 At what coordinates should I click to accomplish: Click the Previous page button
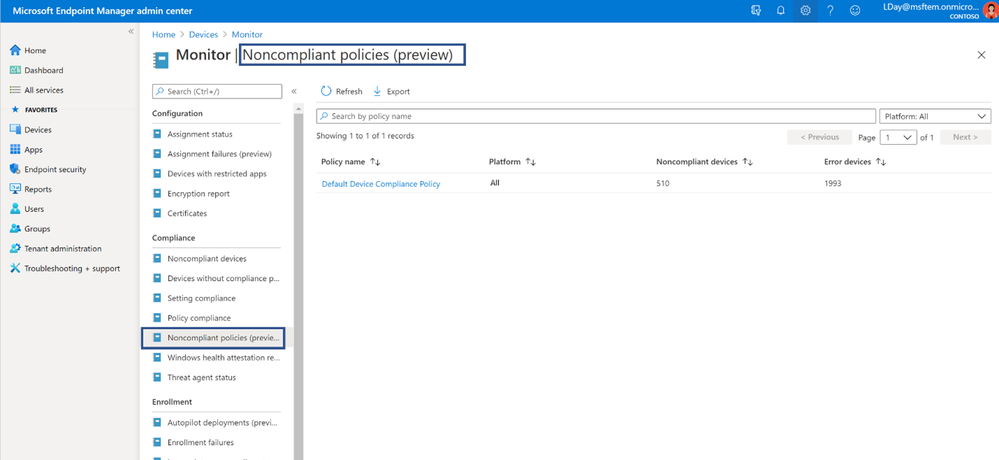[819, 137]
